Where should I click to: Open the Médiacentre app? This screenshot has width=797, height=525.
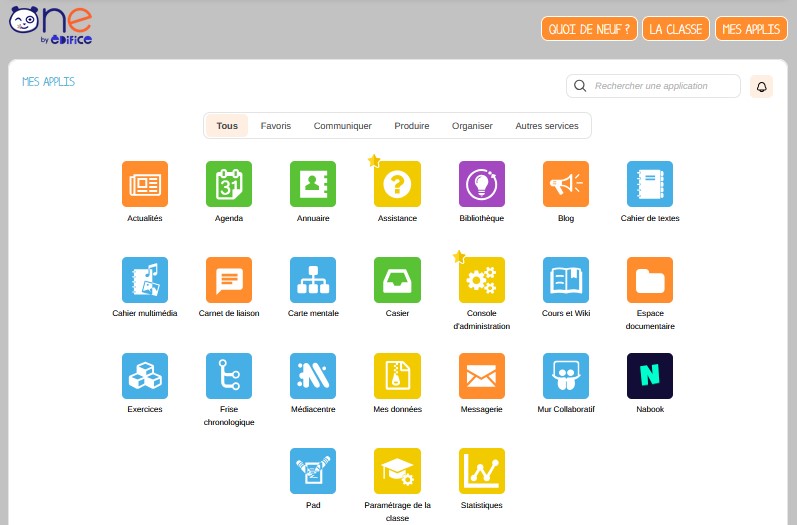pyautogui.click(x=313, y=376)
